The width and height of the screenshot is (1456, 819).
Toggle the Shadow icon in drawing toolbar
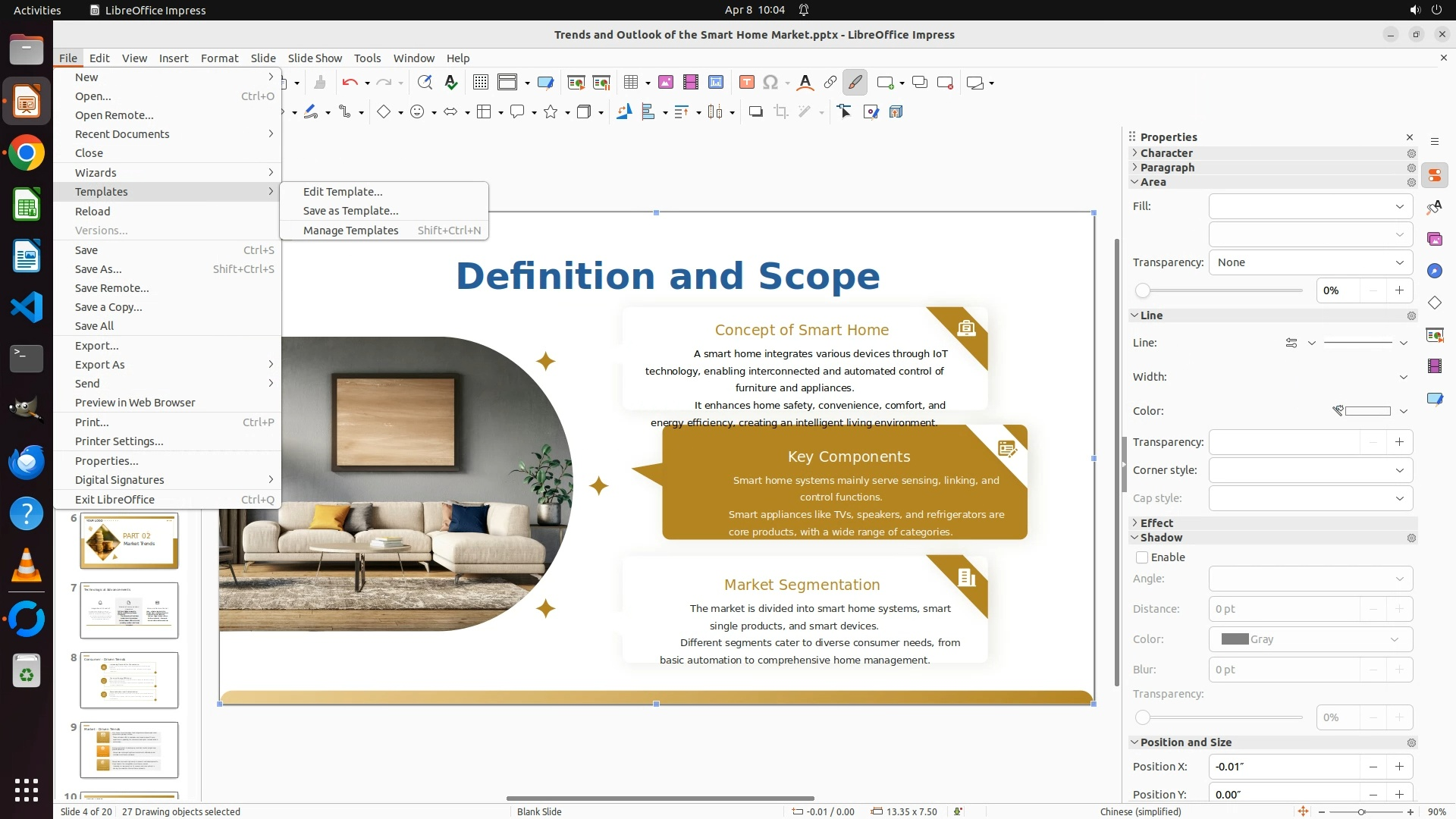pyautogui.click(x=755, y=112)
